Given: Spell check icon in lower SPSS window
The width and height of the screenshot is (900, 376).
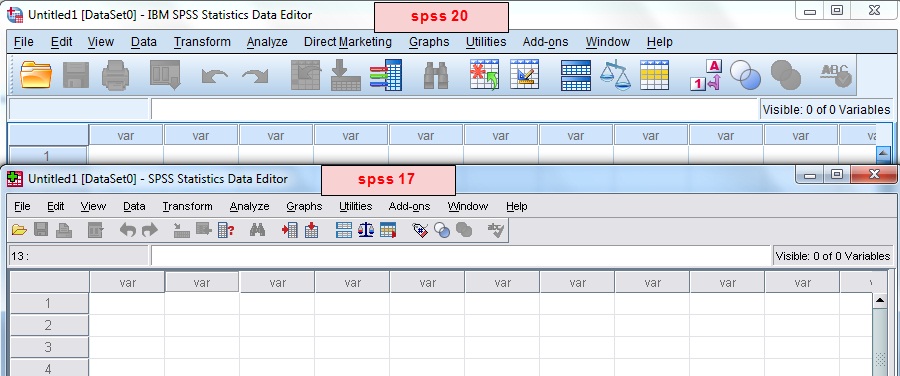Looking at the screenshot, I should (495, 231).
